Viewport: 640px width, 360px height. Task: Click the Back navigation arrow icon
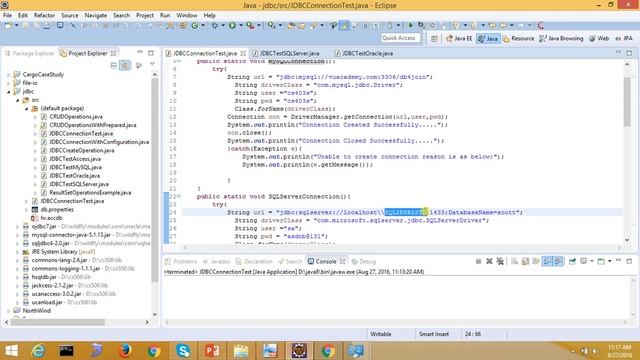pos(503,25)
